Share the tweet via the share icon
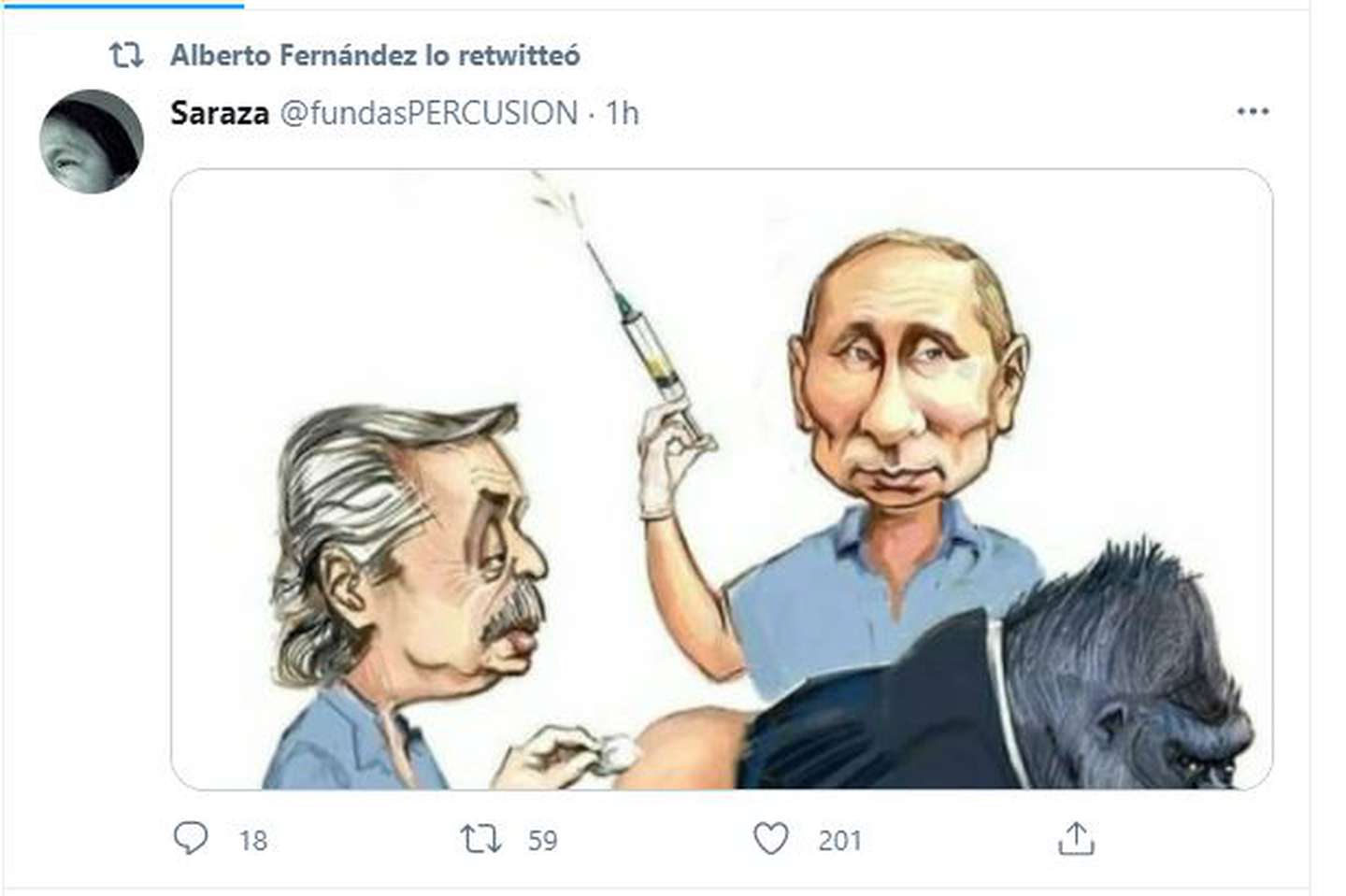Image resolution: width=1346 pixels, height=896 pixels. [x=1076, y=839]
